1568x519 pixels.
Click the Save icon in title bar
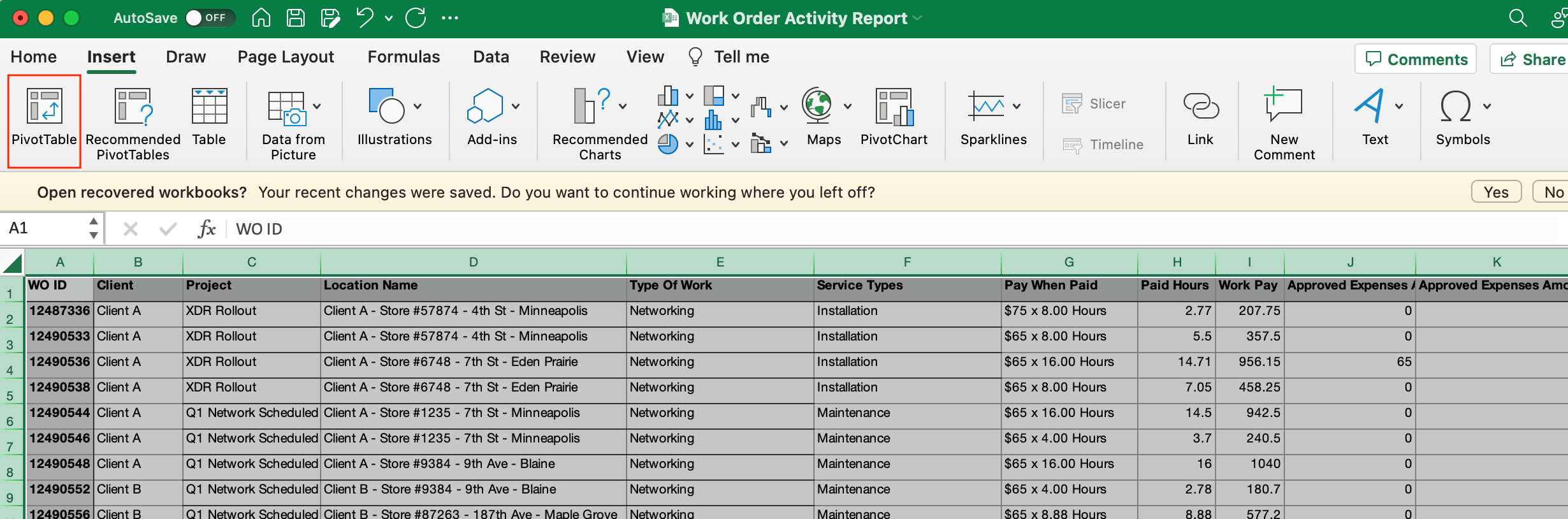point(296,18)
